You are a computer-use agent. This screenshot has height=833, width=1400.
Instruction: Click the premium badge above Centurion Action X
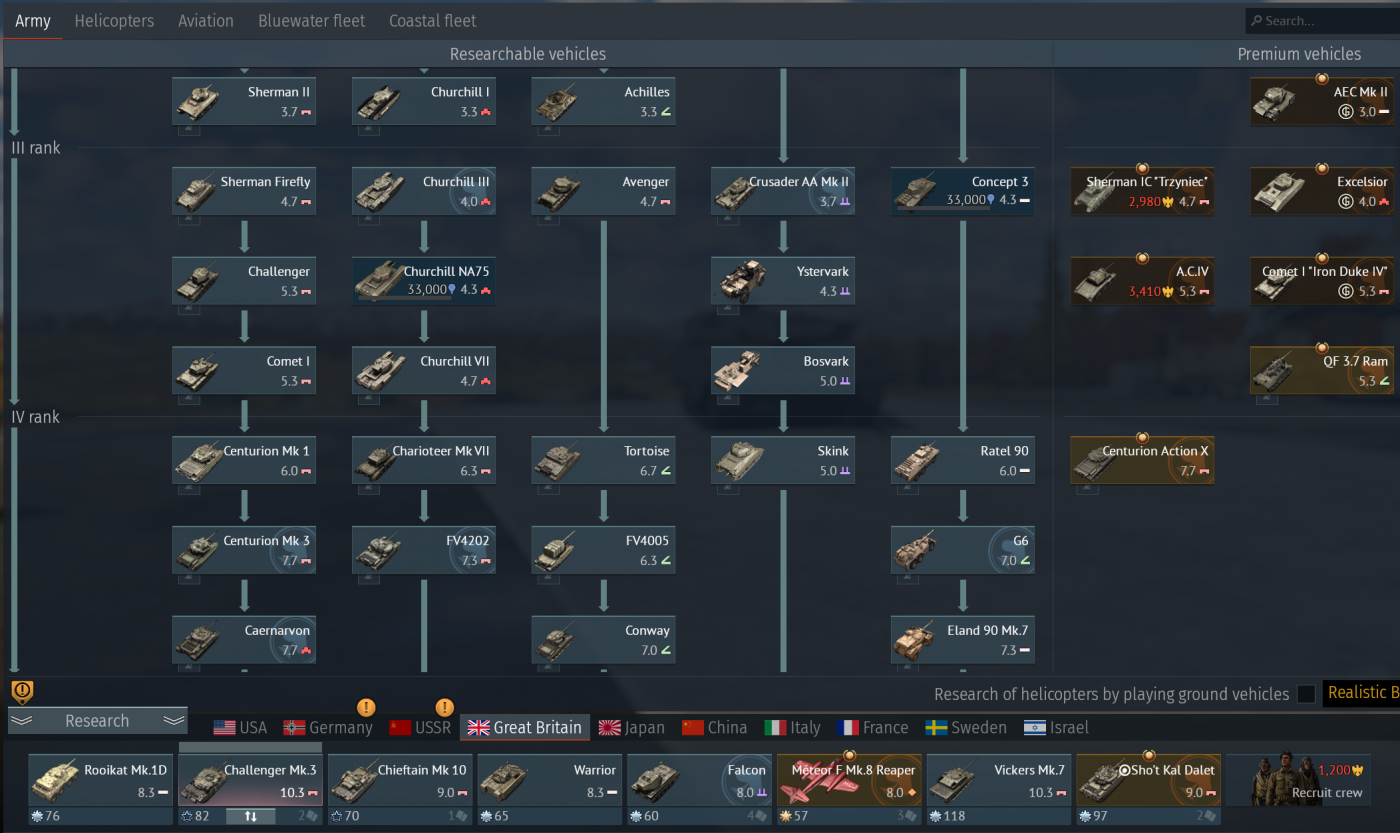click(1142, 437)
